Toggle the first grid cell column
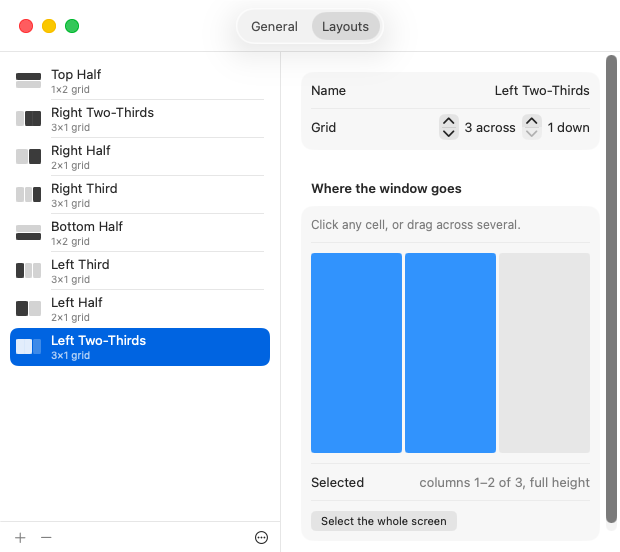This screenshot has height=552, width=620. (356, 353)
